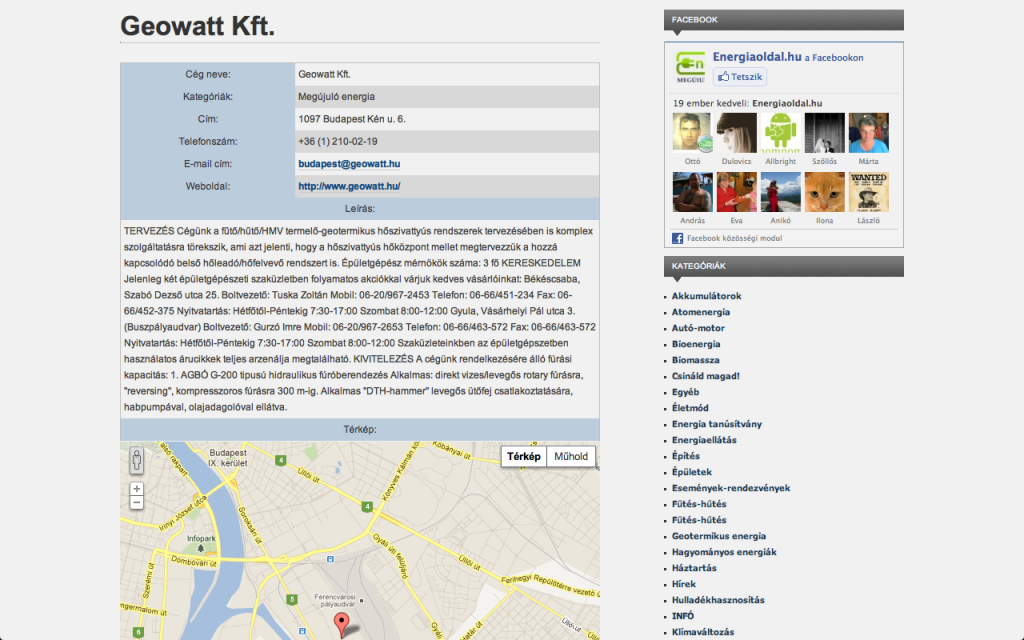Open the Akkumulátorok category
Viewport: 1024px width, 640px height.
[707, 296]
